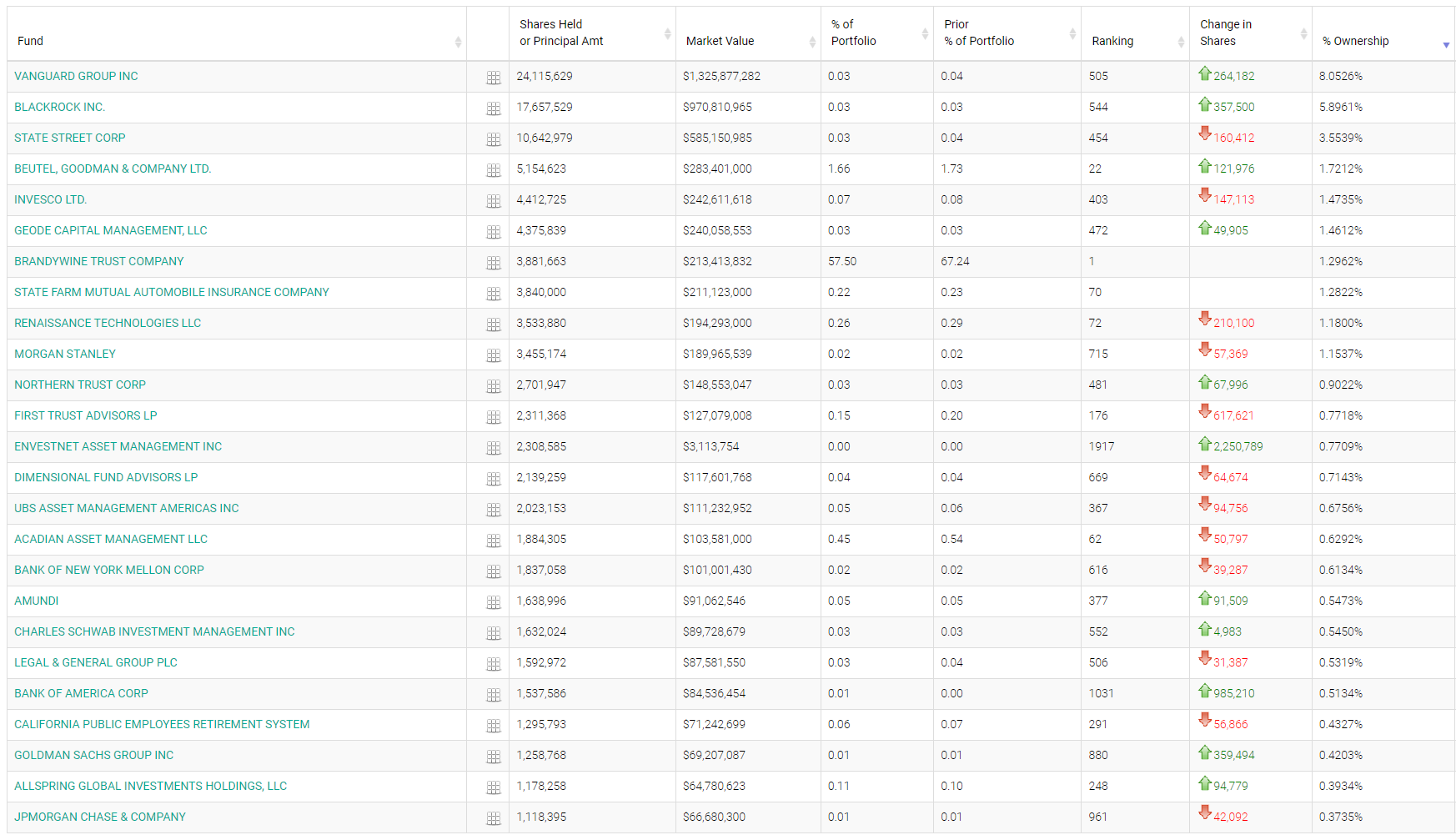This screenshot has height=840, width=1456.
Task: Open DIMENSIONAL FUND ADVISORS LP link
Action: [x=106, y=477]
